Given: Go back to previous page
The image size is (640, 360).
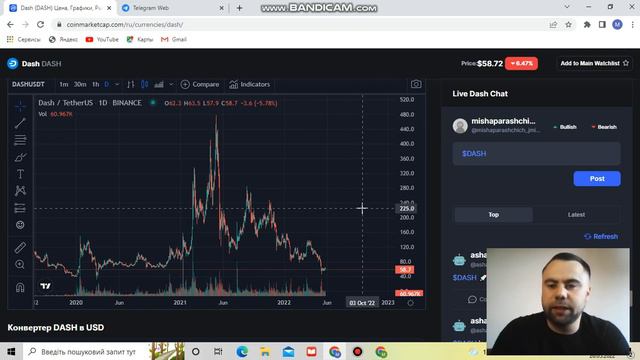Looking at the screenshot, I should point(10,24).
